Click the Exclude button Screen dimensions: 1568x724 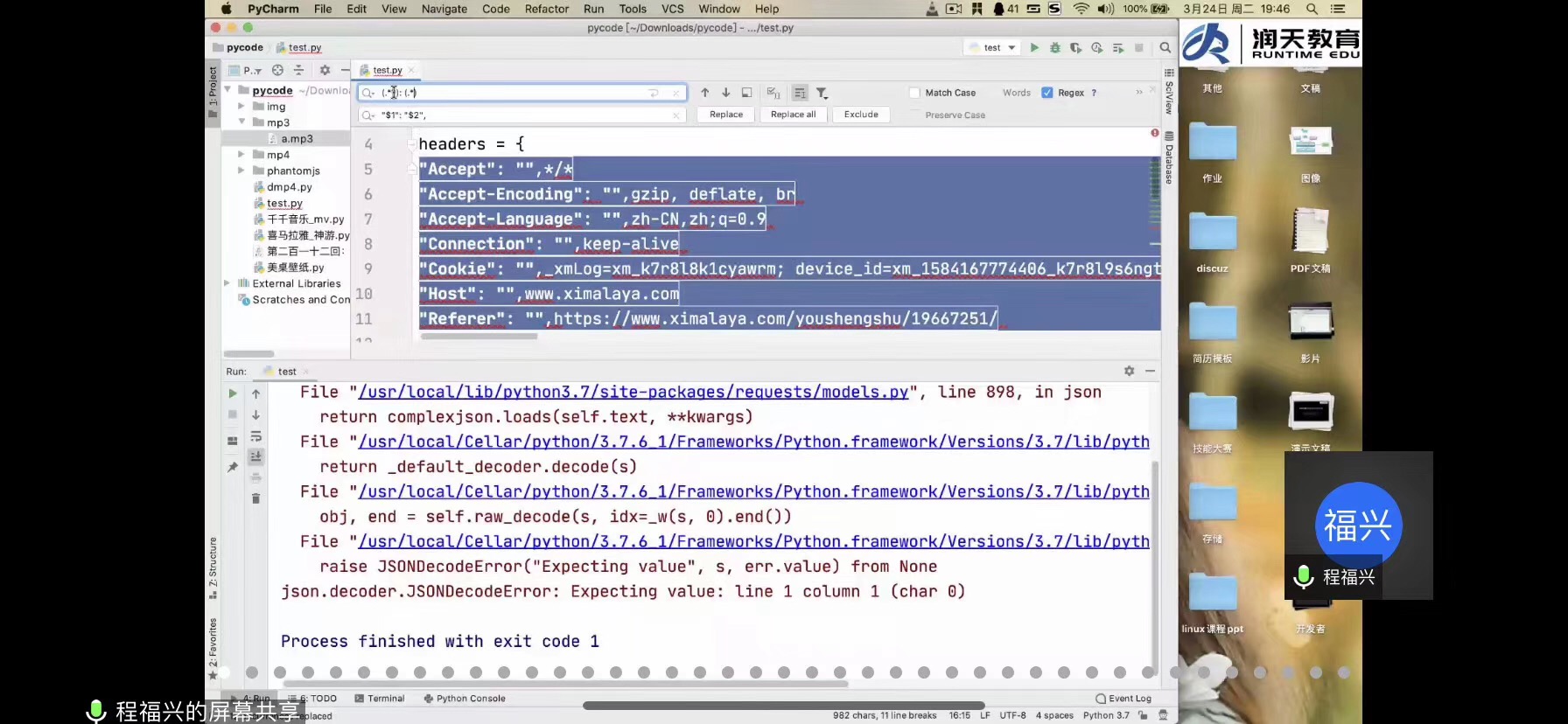(861, 115)
